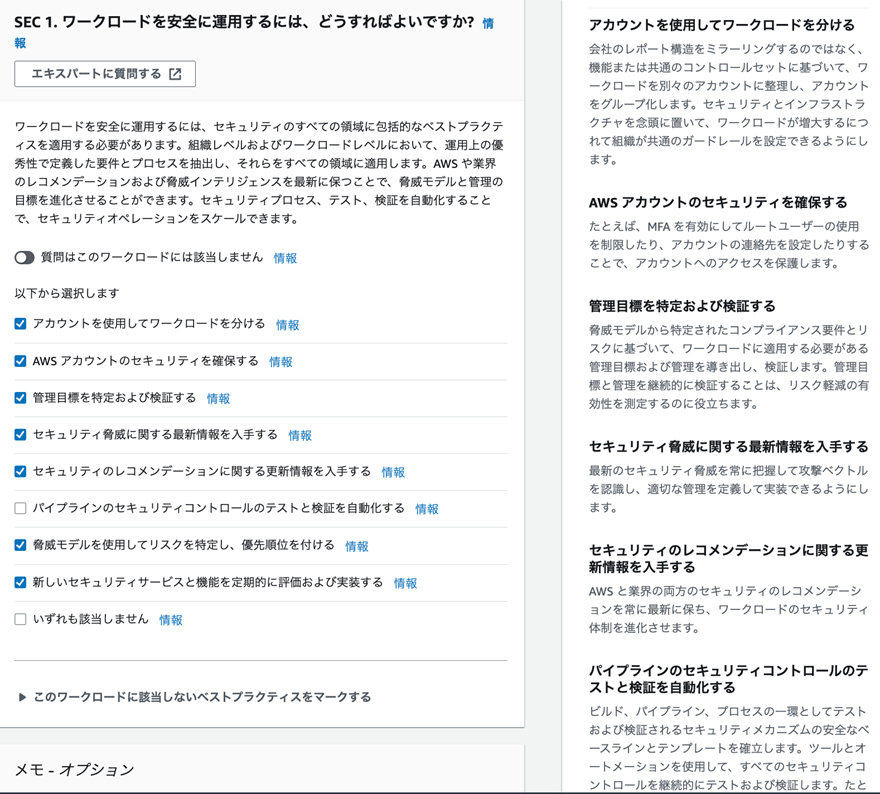880x794 pixels.
Task: Click パイプラインのセキュリティコントロールのテストと検証を自動化する heading in help panel
Action: click(728, 679)
